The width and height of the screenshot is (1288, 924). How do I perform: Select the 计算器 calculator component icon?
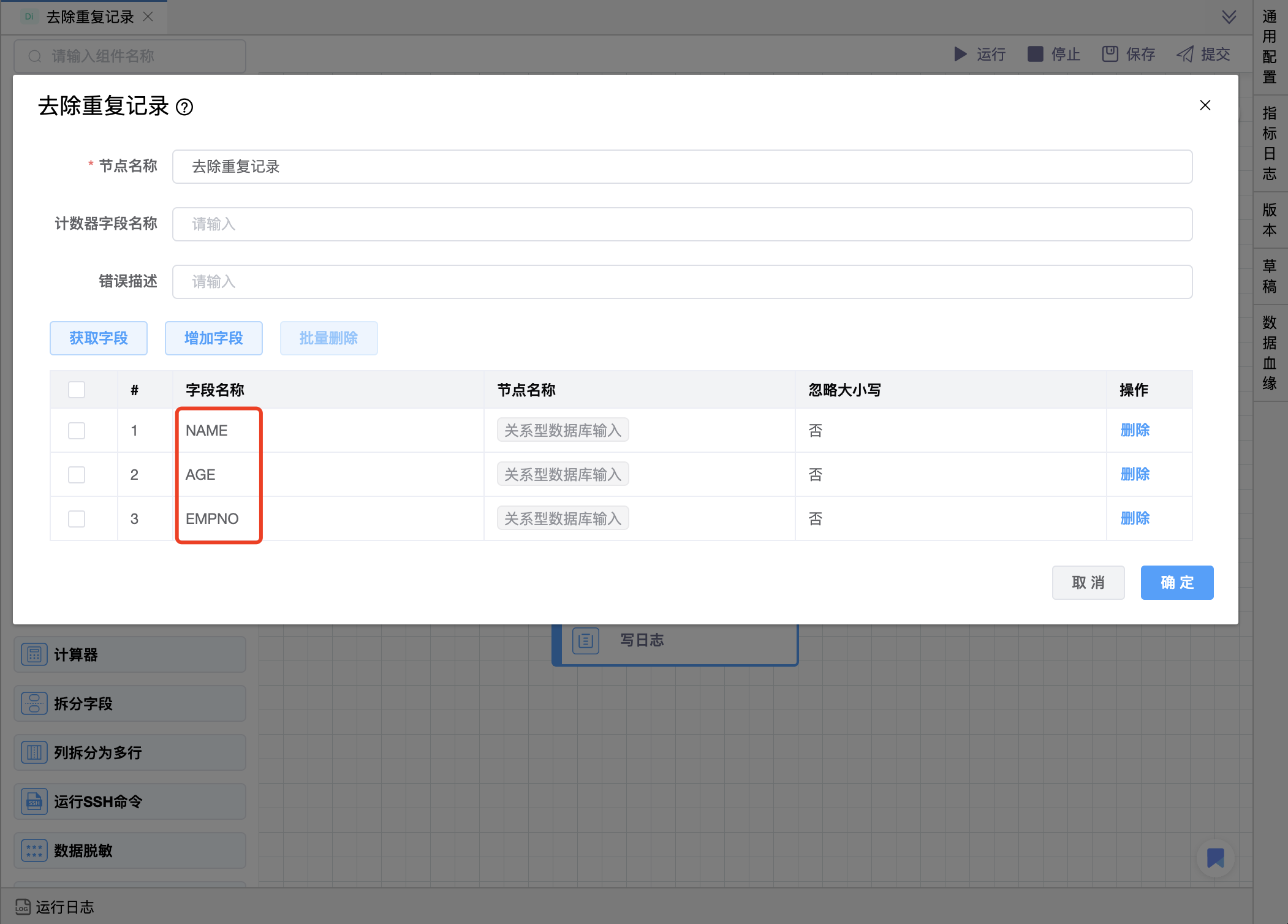(x=34, y=654)
